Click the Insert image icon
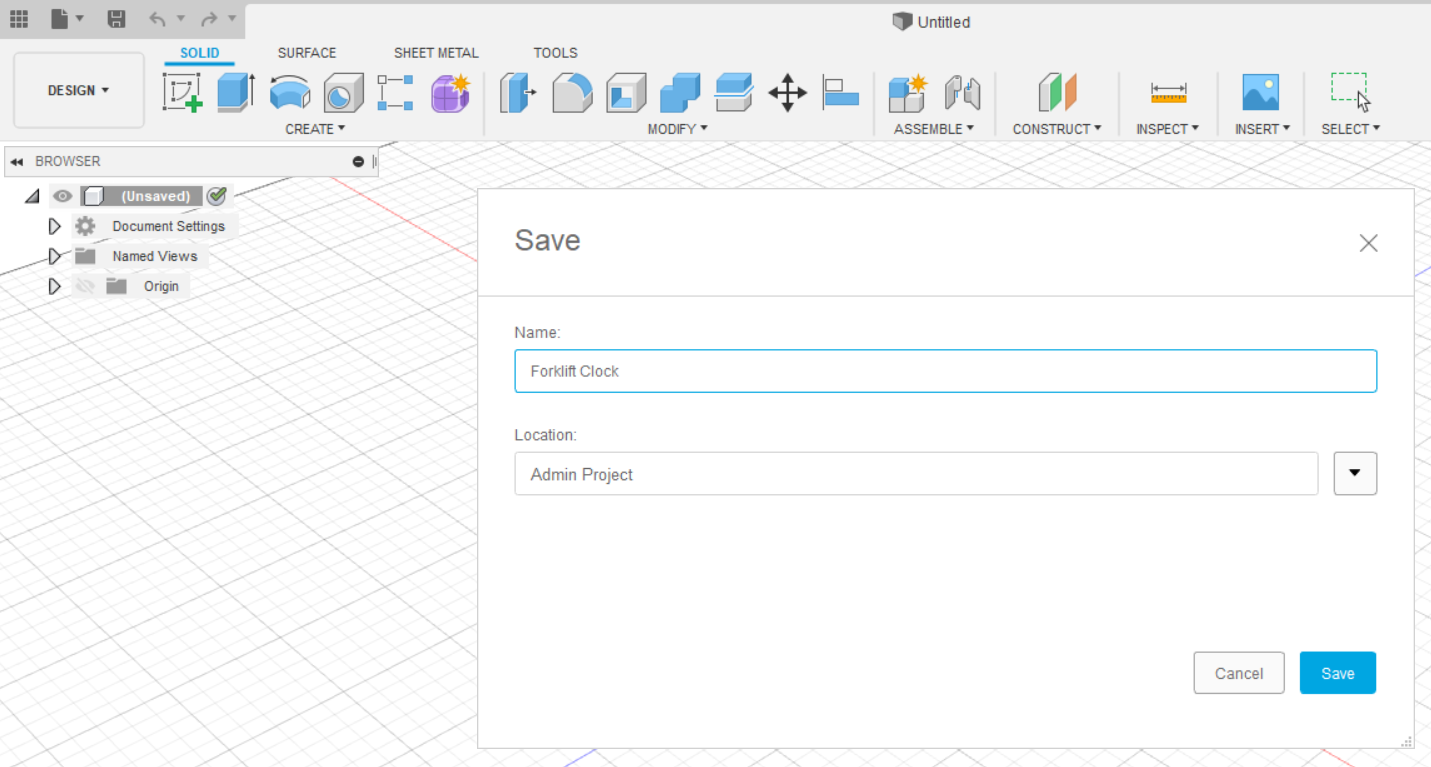The width and height of the screenshot is (1431, 767). pyautogui.click(x=1261, y=92)
